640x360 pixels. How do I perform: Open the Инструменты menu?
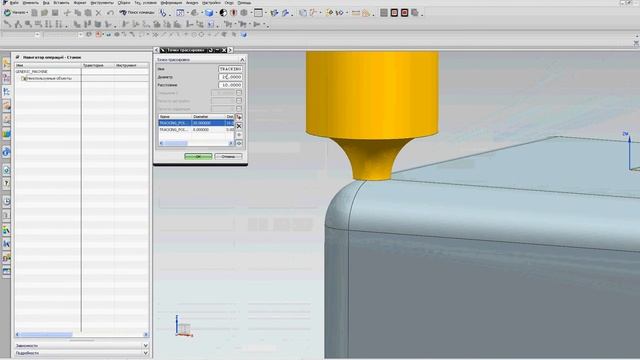(102, 2)
